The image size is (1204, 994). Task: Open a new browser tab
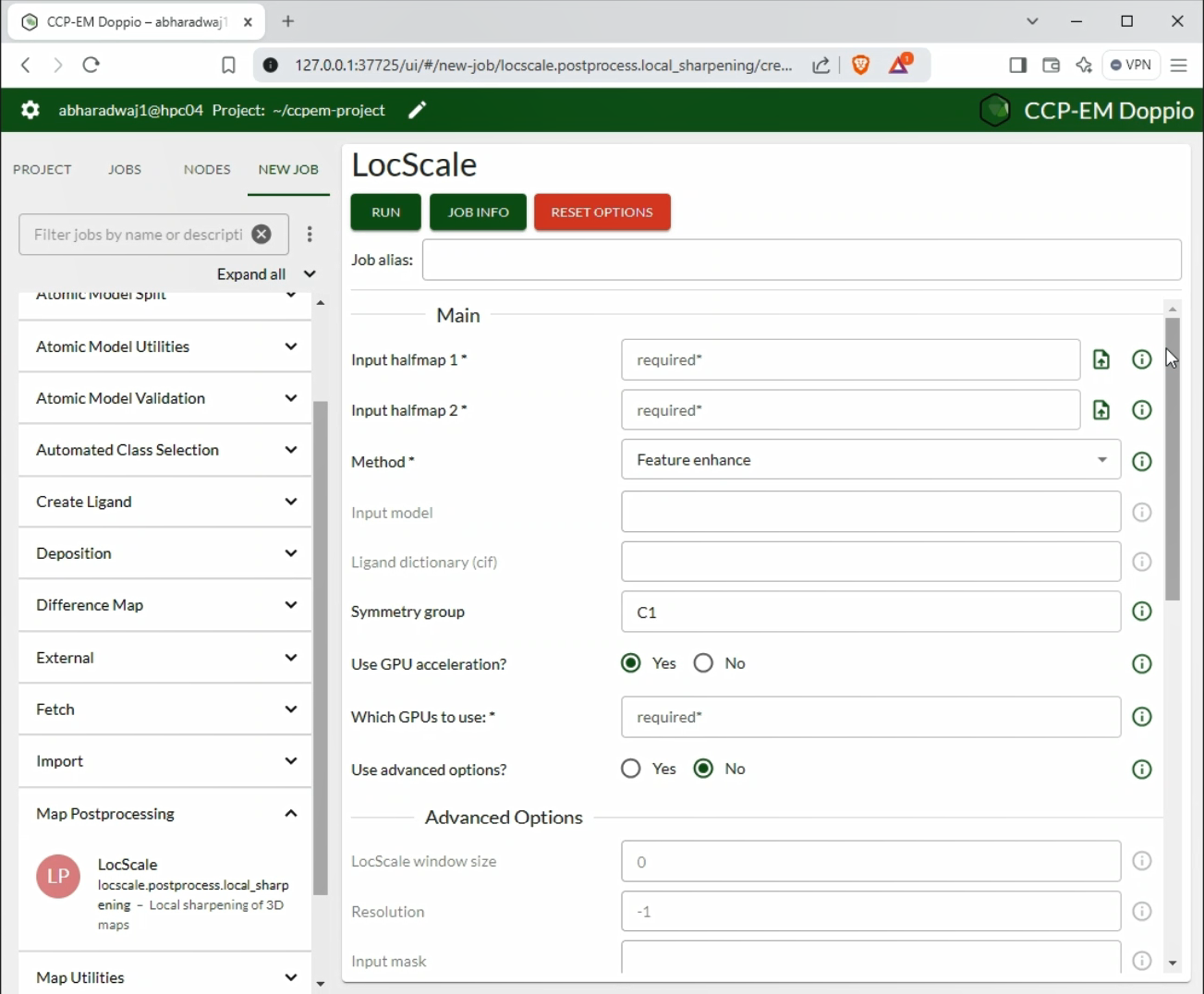(288, 21)
